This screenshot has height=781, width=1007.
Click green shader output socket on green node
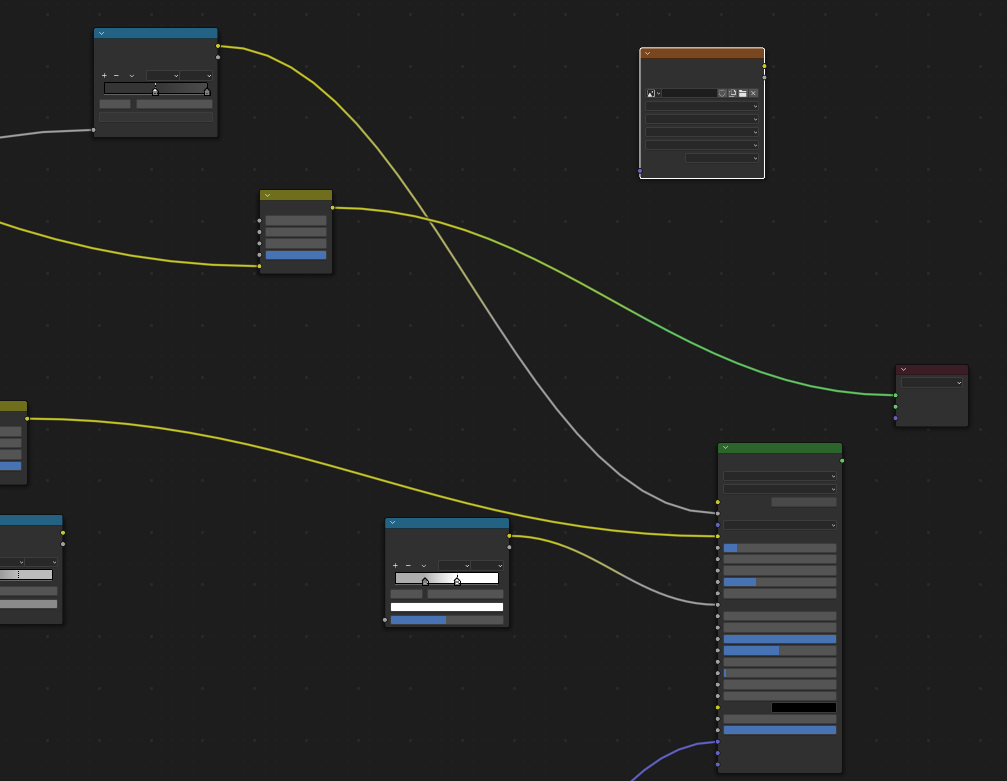(842, 461)
